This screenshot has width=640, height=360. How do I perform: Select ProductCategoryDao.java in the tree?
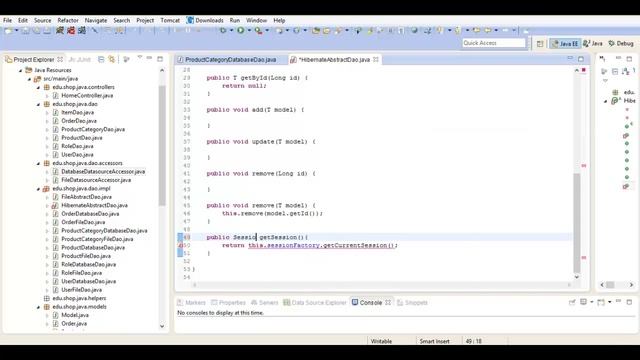93,129
